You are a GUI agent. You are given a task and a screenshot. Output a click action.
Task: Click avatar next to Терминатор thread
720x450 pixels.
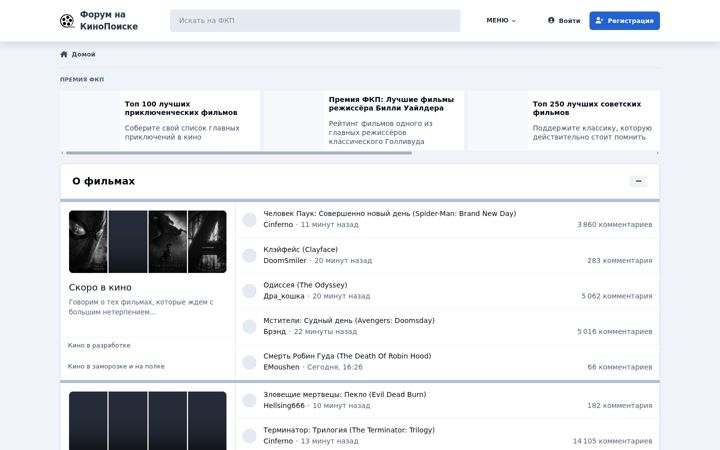(x=249, y=436)
